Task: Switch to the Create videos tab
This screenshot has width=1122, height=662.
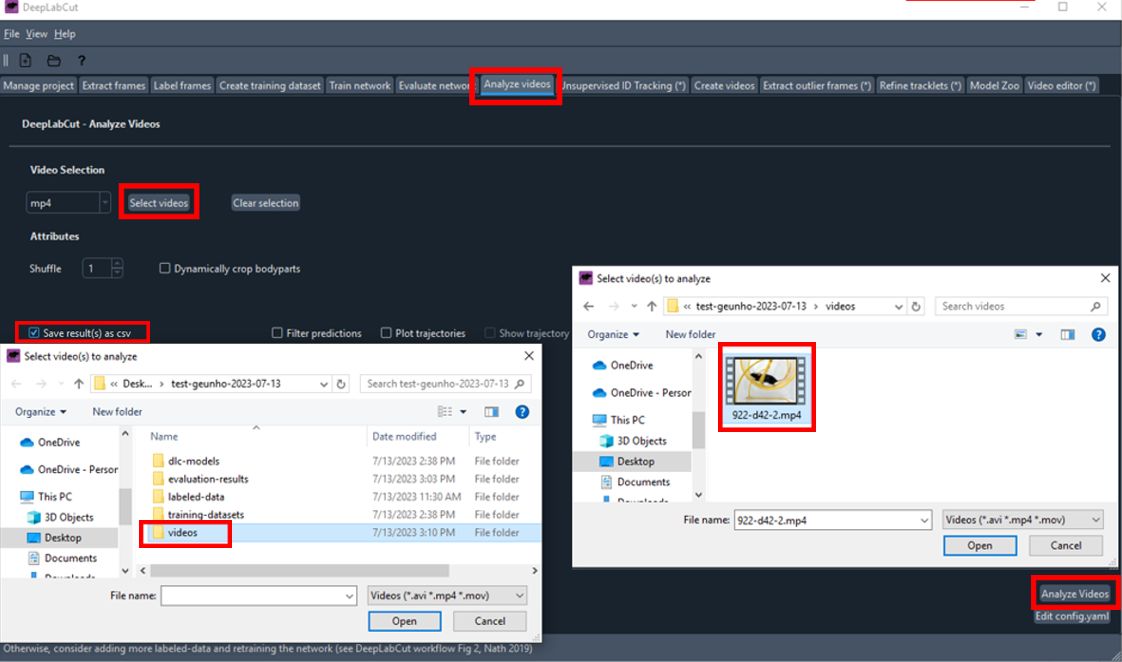Action: [724, 85]
